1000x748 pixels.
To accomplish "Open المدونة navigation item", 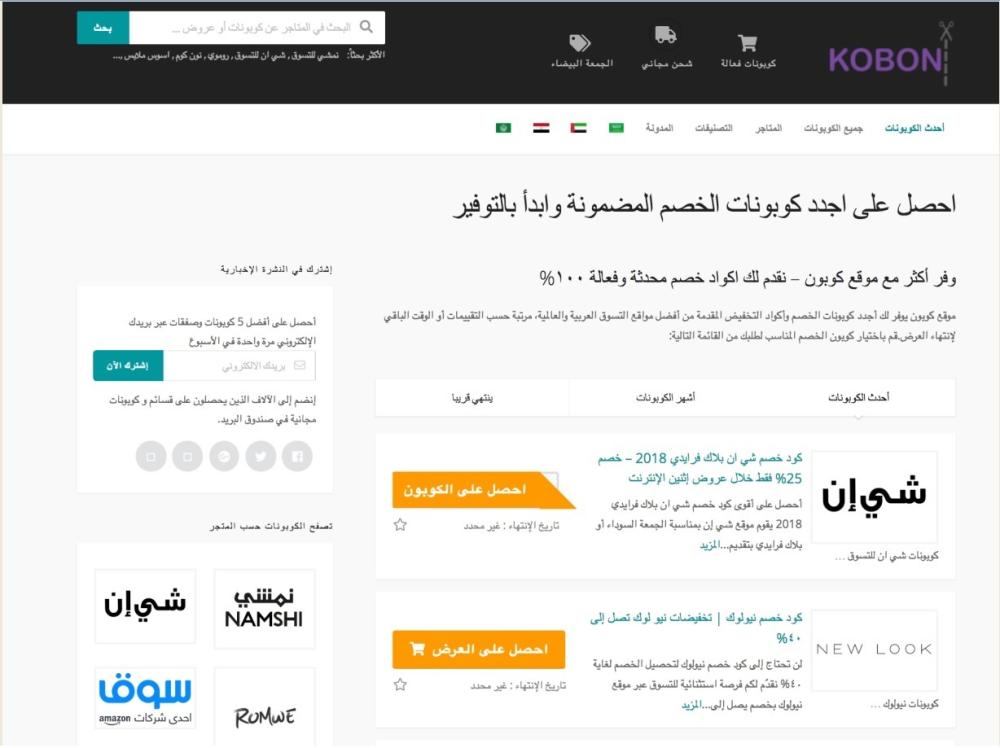I will pyautogui.click(x=659, y=128).
